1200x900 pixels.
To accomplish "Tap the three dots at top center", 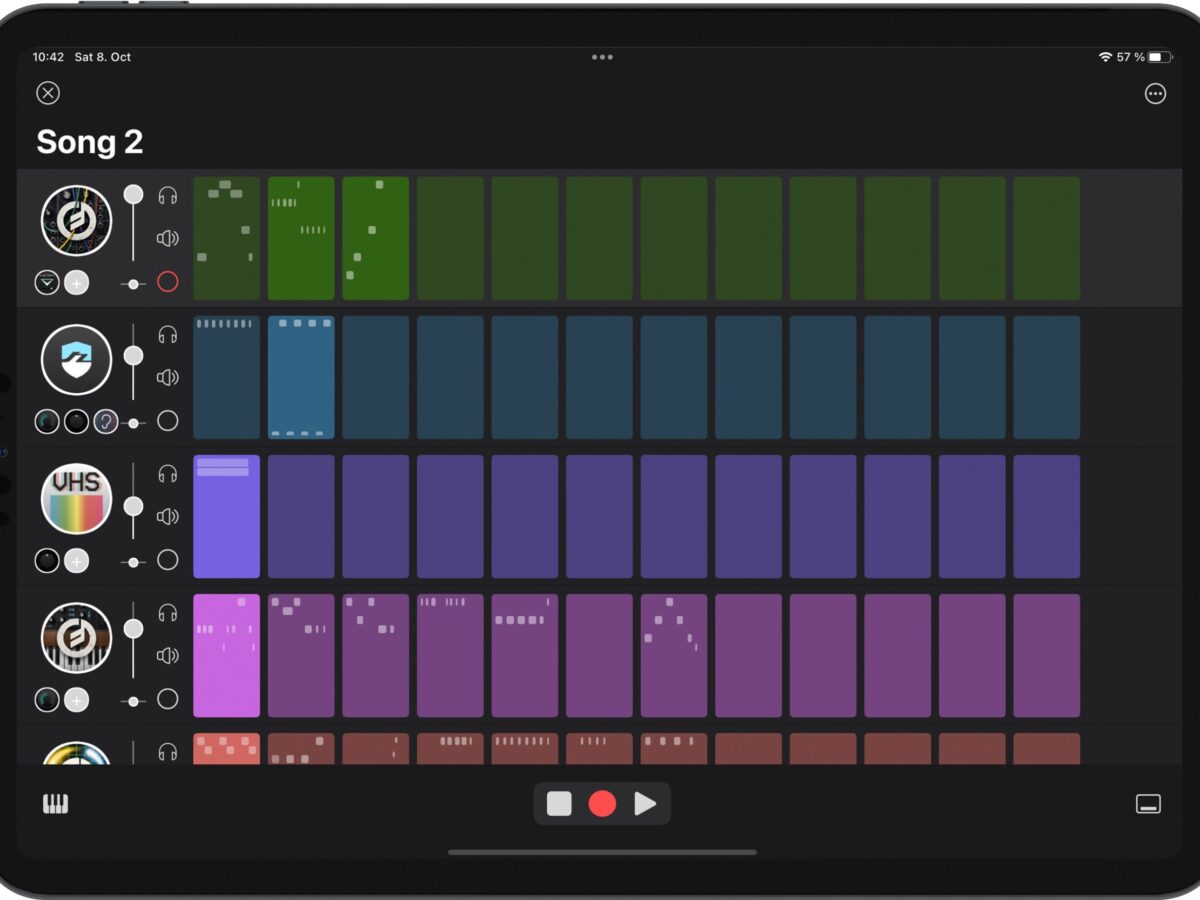I will (602, 57).
